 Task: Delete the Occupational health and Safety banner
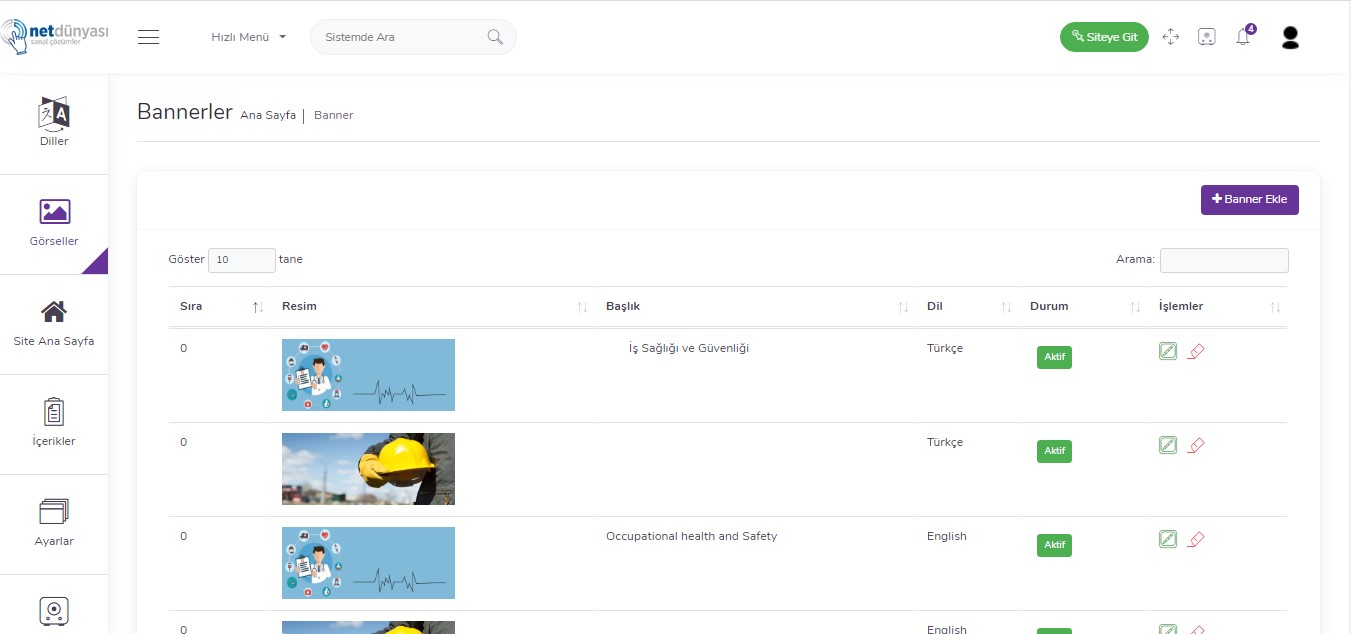click(1196, 539)
